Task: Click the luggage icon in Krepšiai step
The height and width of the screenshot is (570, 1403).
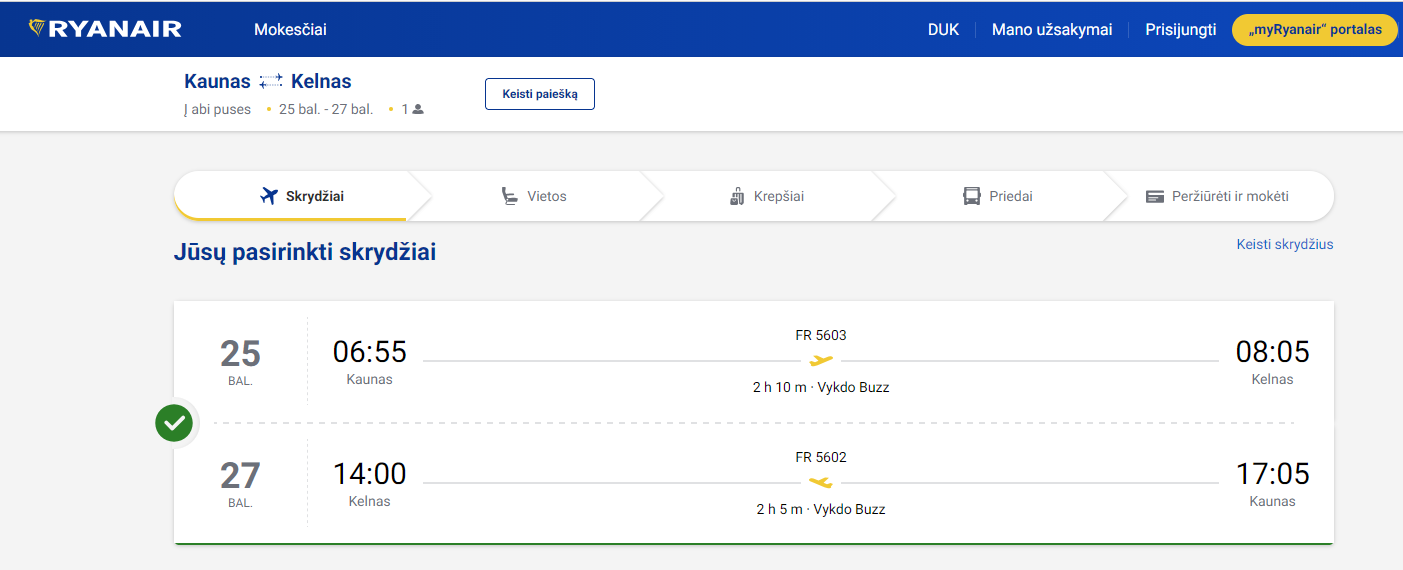Action: [738, 196]
